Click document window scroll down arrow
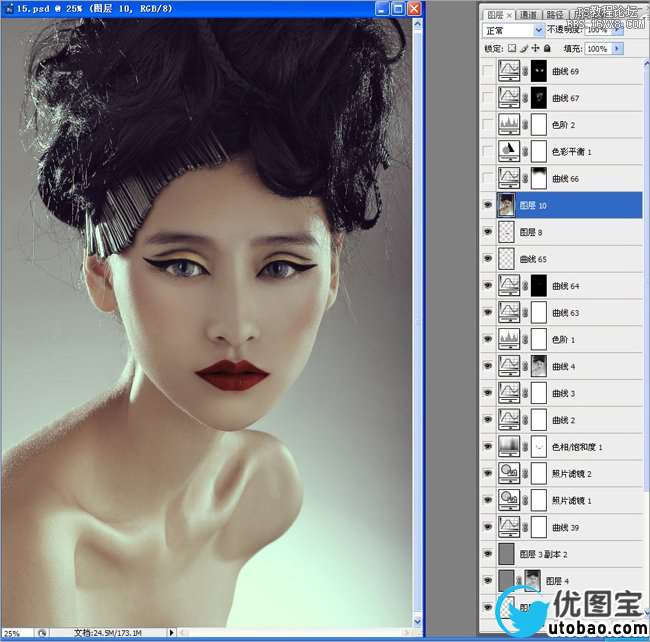 point(417,621)
